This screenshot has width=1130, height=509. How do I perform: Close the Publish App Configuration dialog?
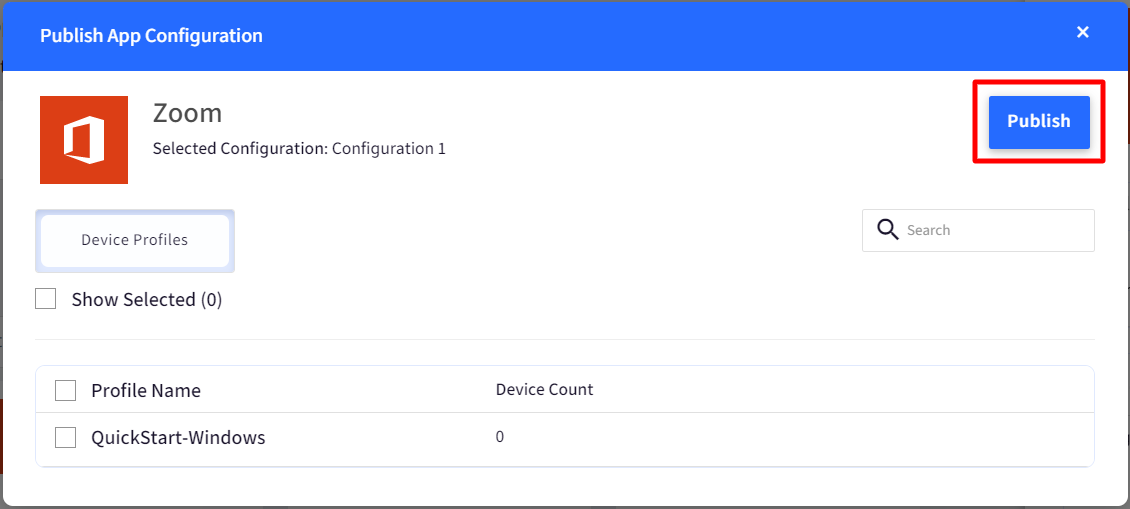1082,32
